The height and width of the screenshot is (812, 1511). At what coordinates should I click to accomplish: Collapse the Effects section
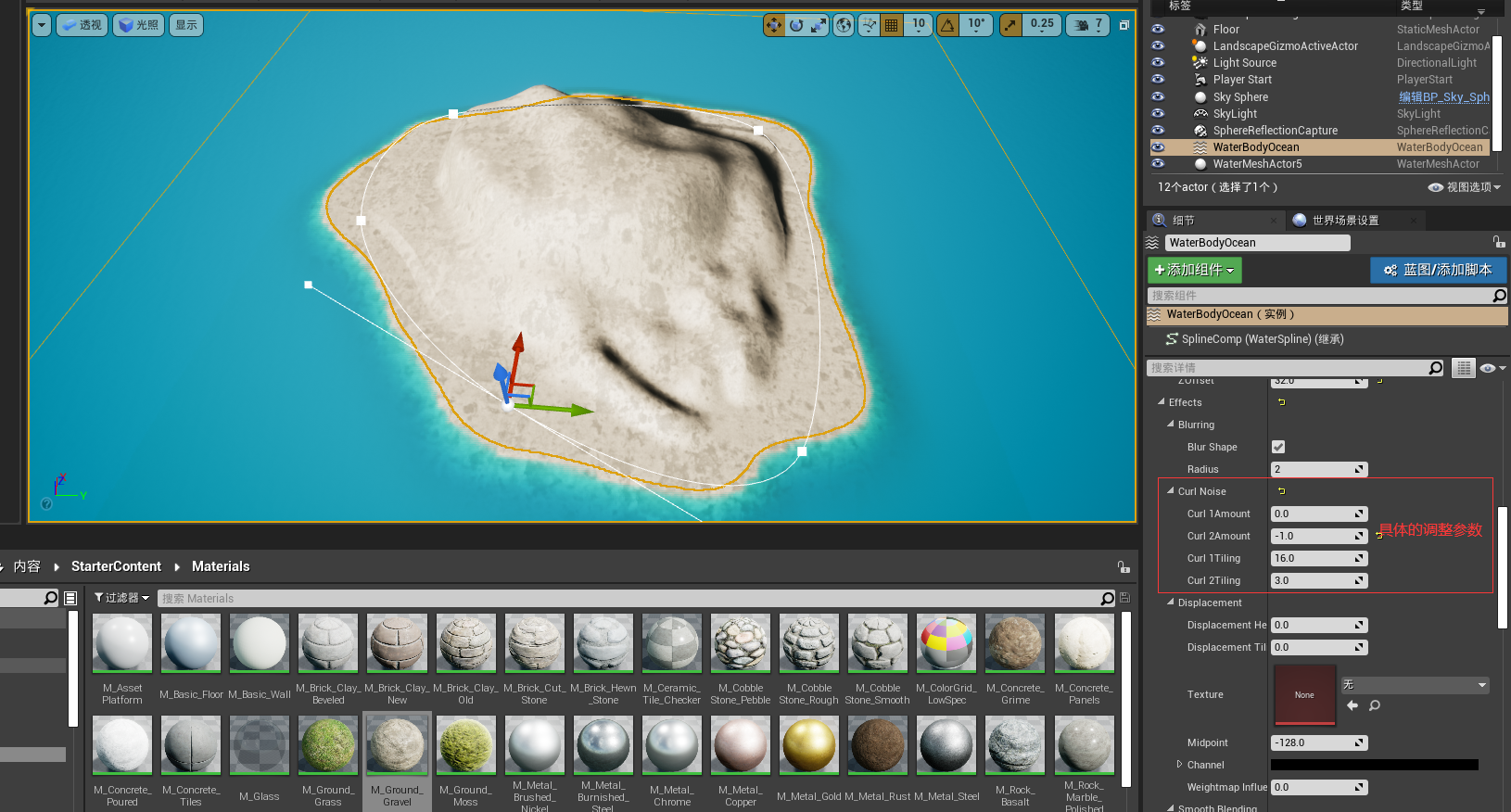click(1162, 402)
